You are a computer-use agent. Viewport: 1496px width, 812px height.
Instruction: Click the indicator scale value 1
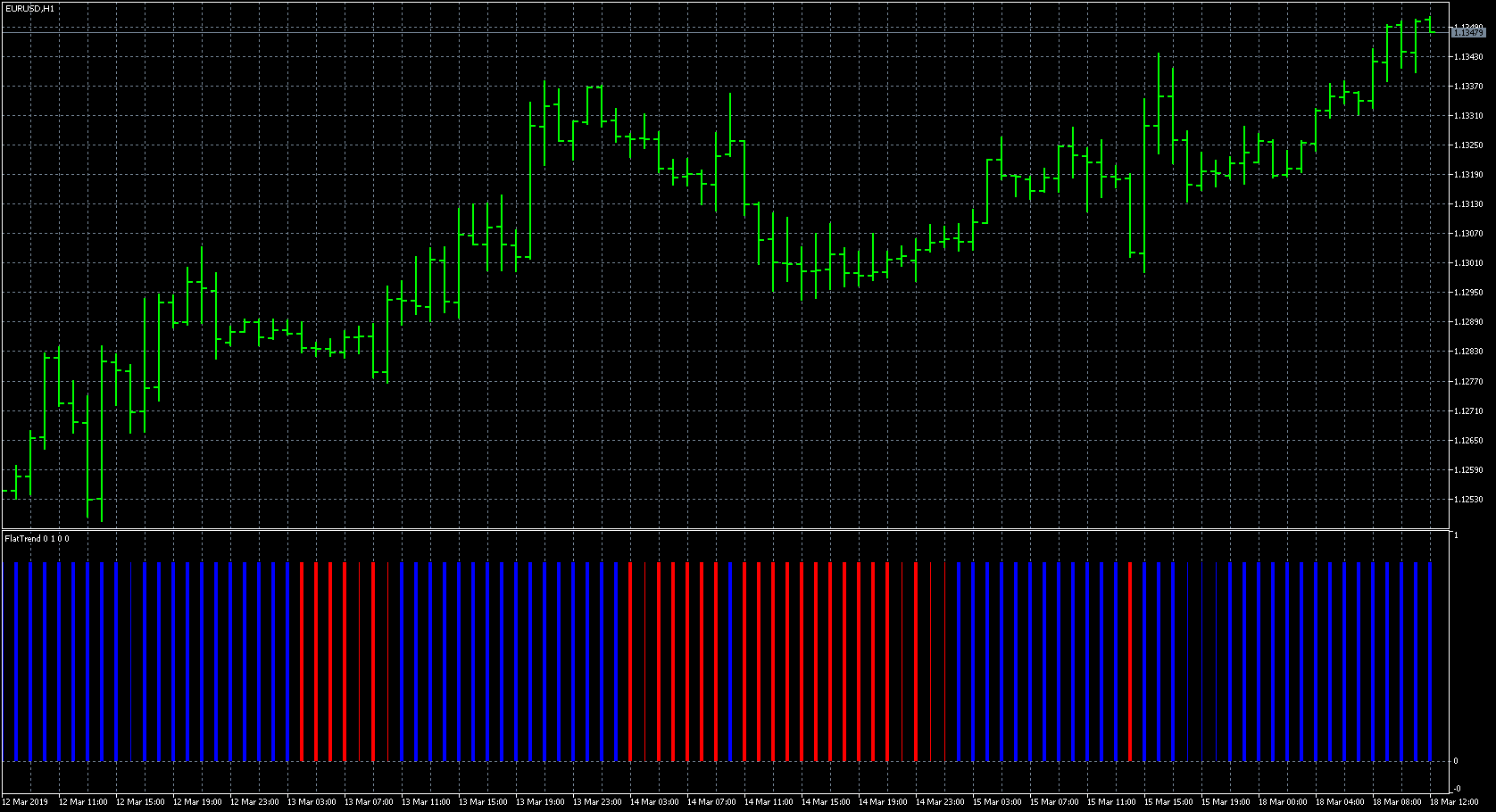click(1456, 535)
